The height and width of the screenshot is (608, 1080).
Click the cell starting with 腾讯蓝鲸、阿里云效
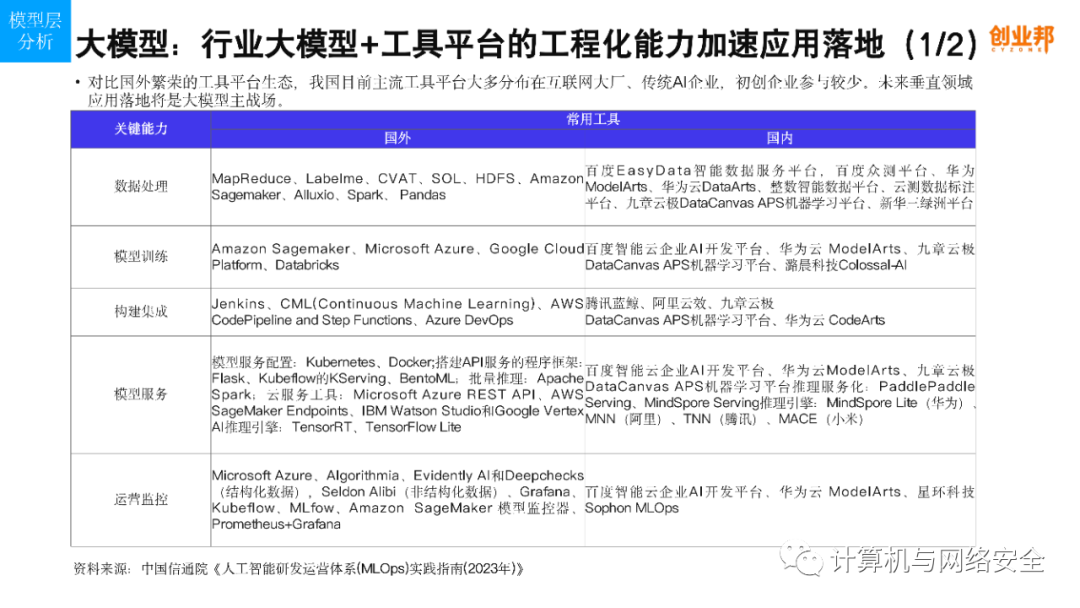click(780, 312)
